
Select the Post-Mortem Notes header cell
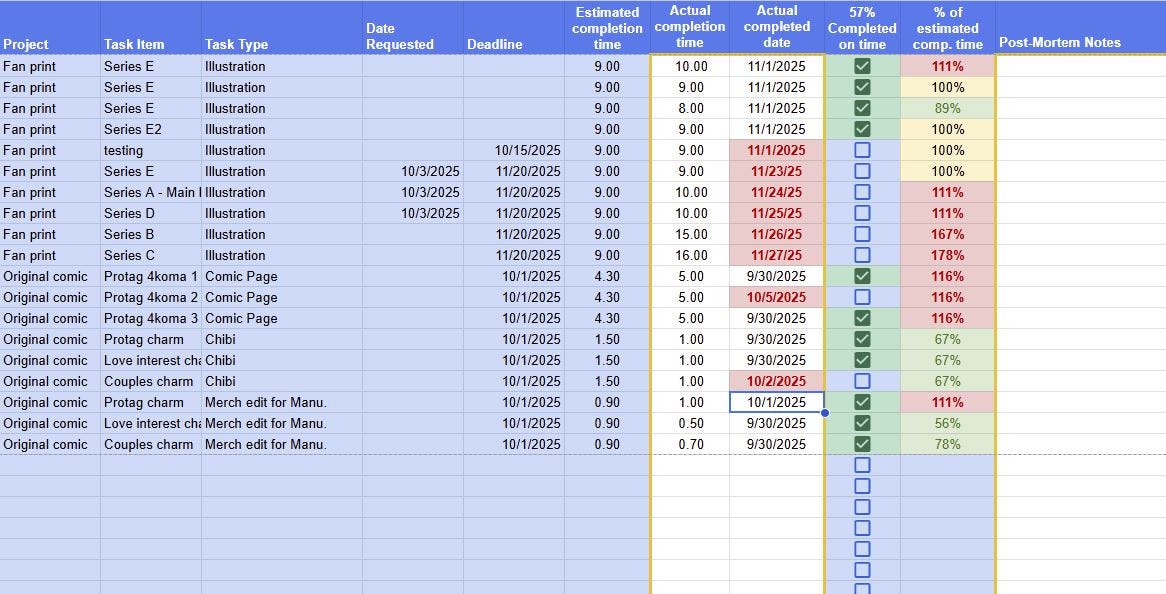point(1080,28)
